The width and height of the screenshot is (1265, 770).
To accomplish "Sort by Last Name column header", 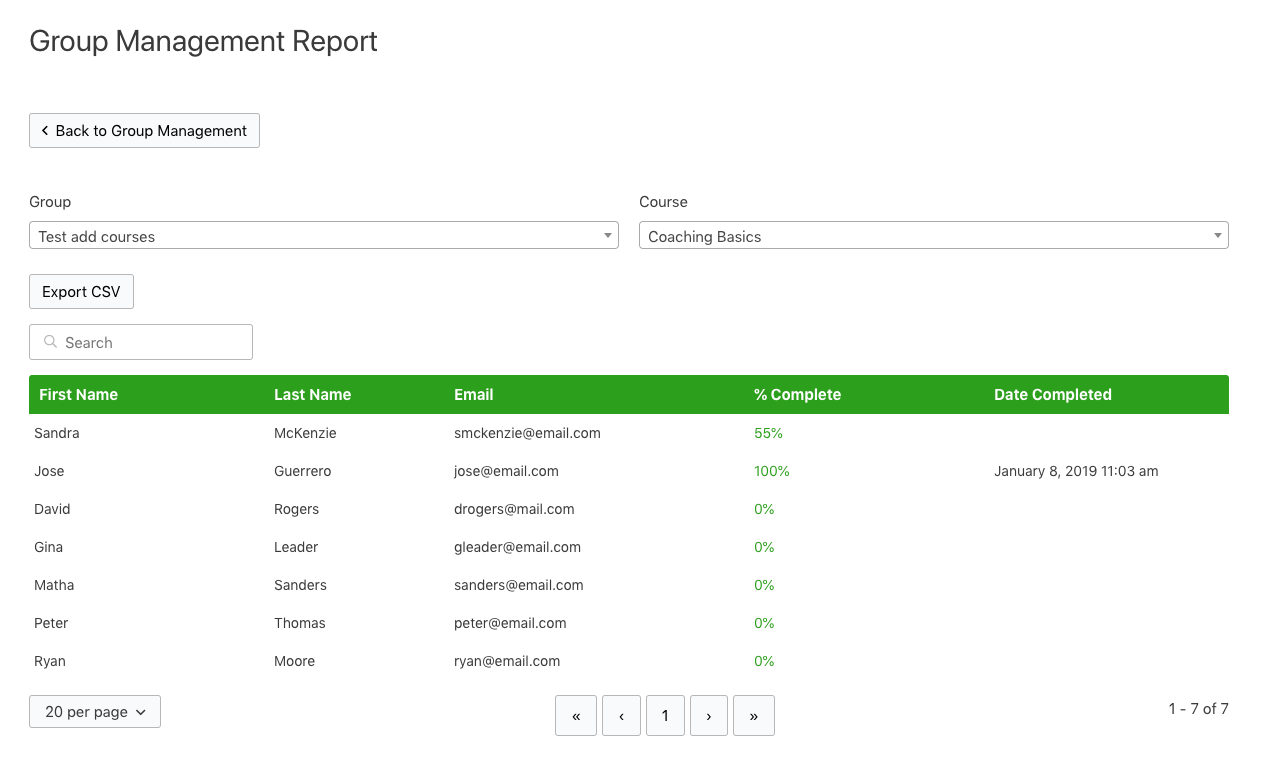I will (312, 395).
